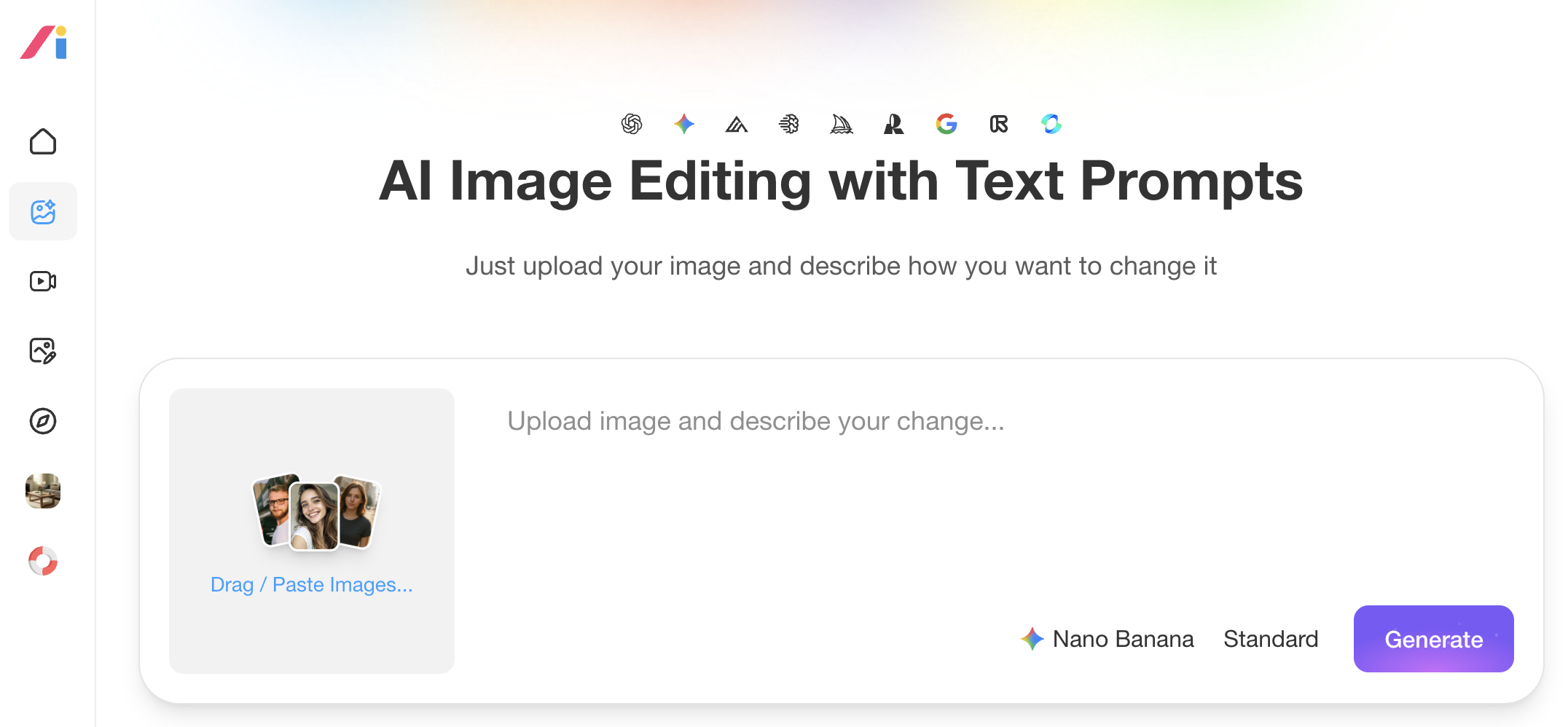Viewport: 1568px width, 727px height.
Task: Click the brain-shaped model logo
Action: (789, 125)
